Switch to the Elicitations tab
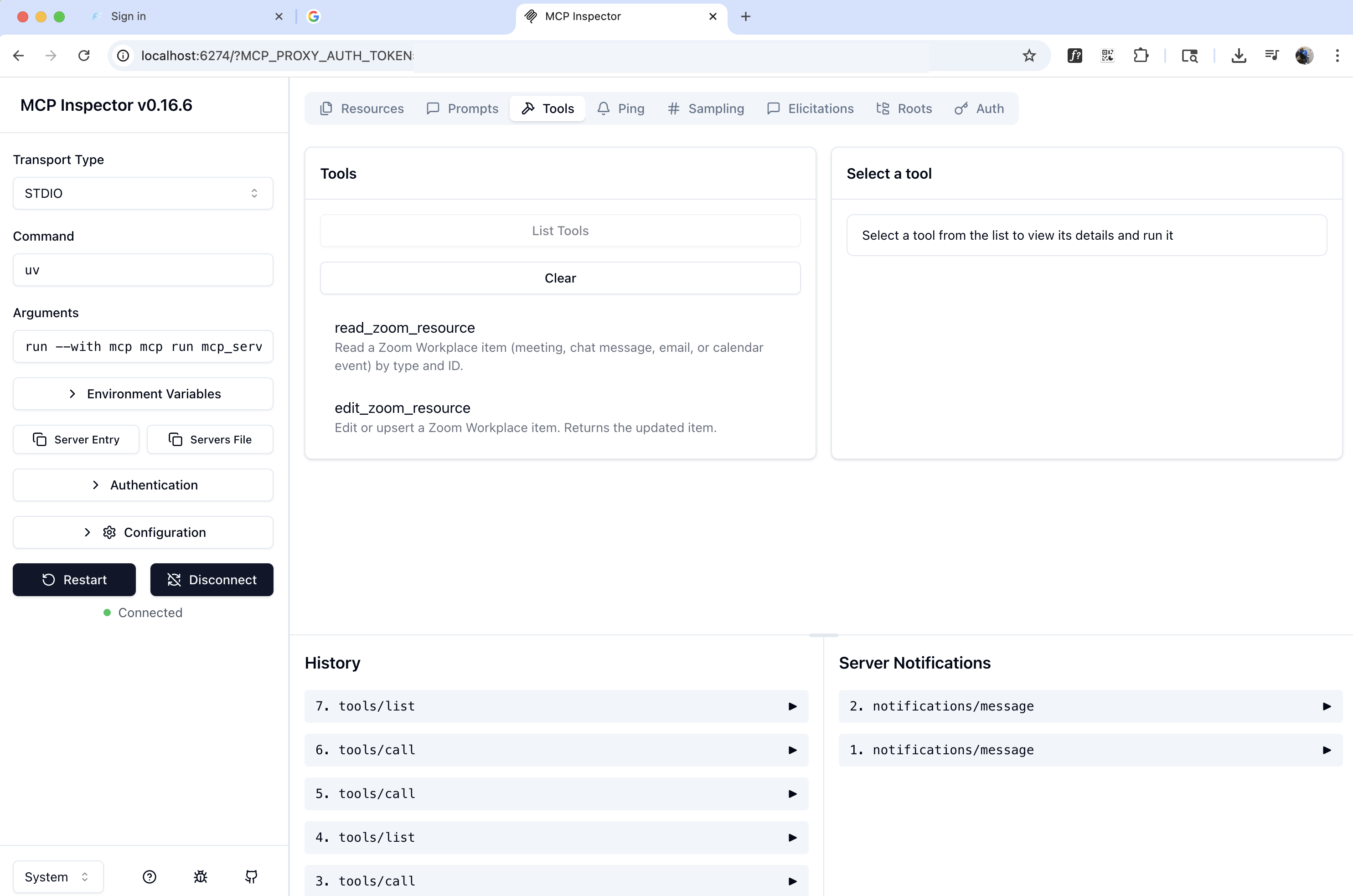1353x896 pixels. (810, 108)
